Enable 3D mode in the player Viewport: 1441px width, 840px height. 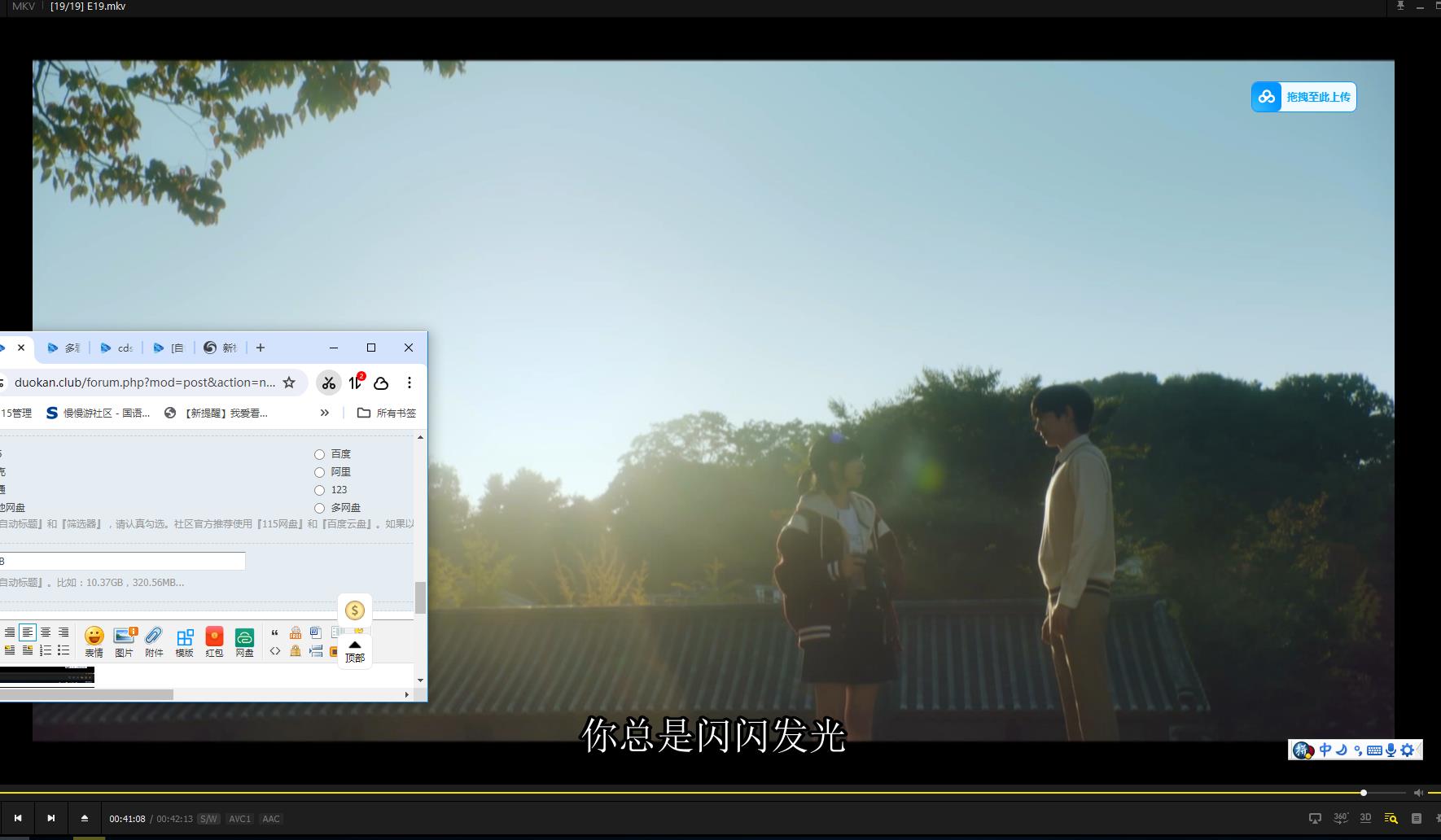coord(1366,817)
